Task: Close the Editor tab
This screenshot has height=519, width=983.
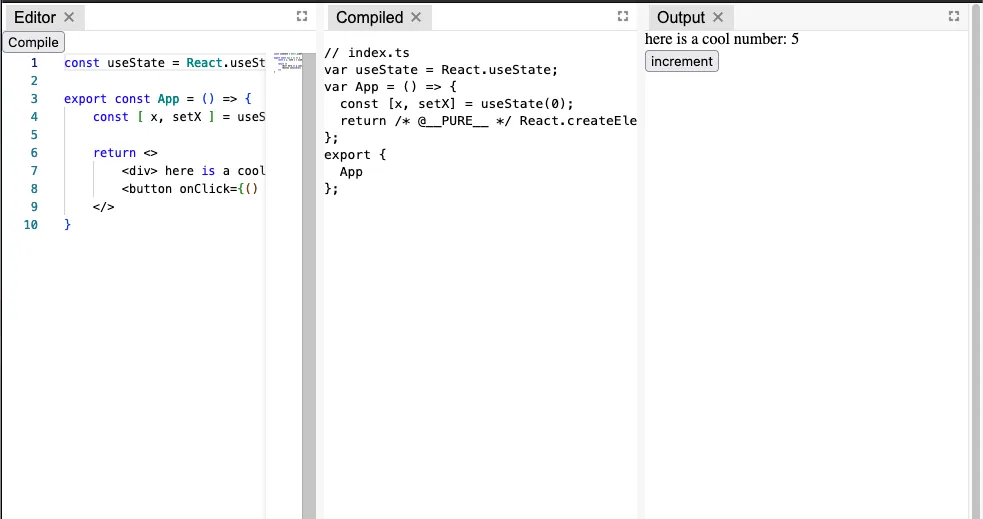Action: (69, 17)
